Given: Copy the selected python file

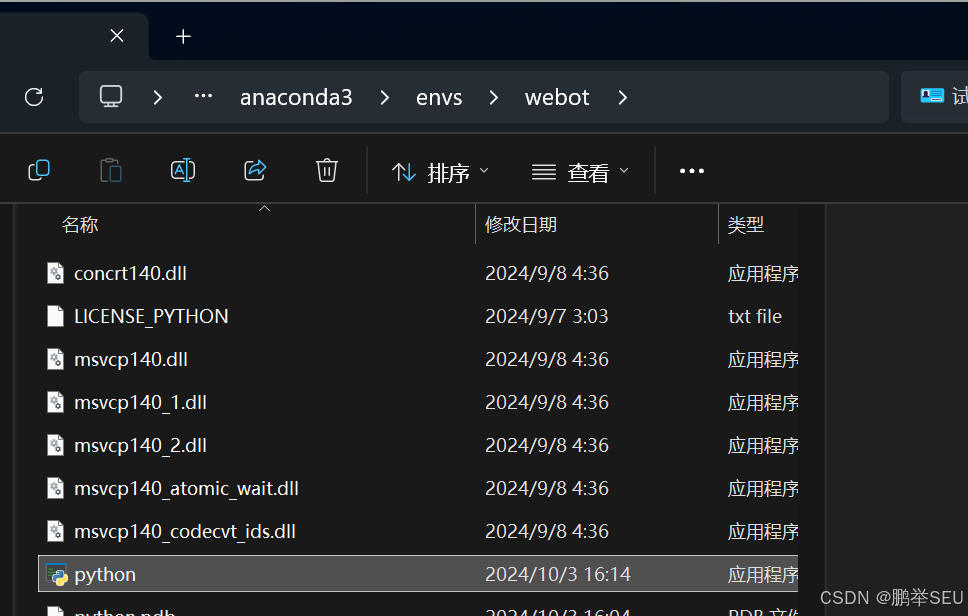Looking at the screenshot, I should point(38,170).
